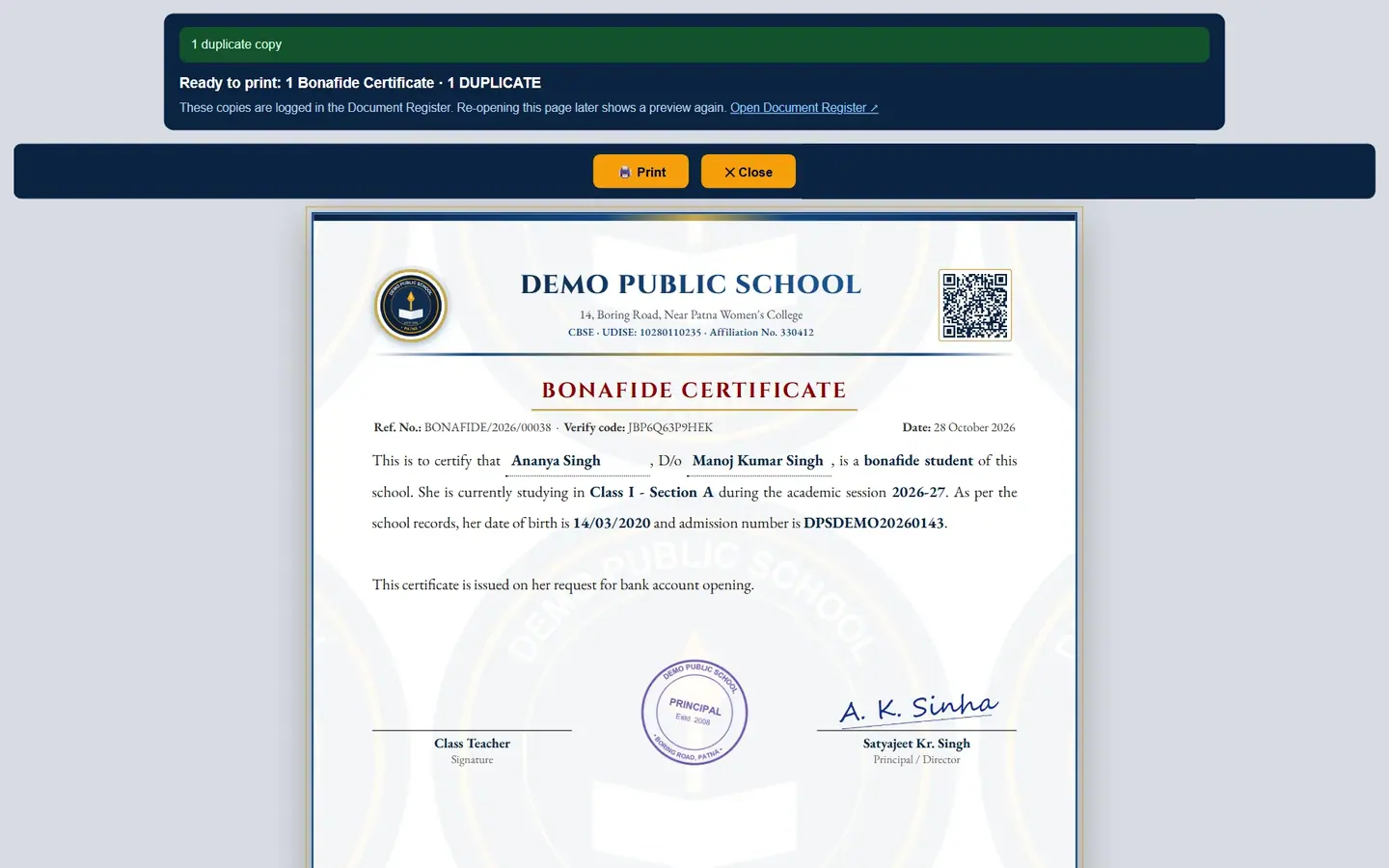Click the school address line on Boring Road

691,314
